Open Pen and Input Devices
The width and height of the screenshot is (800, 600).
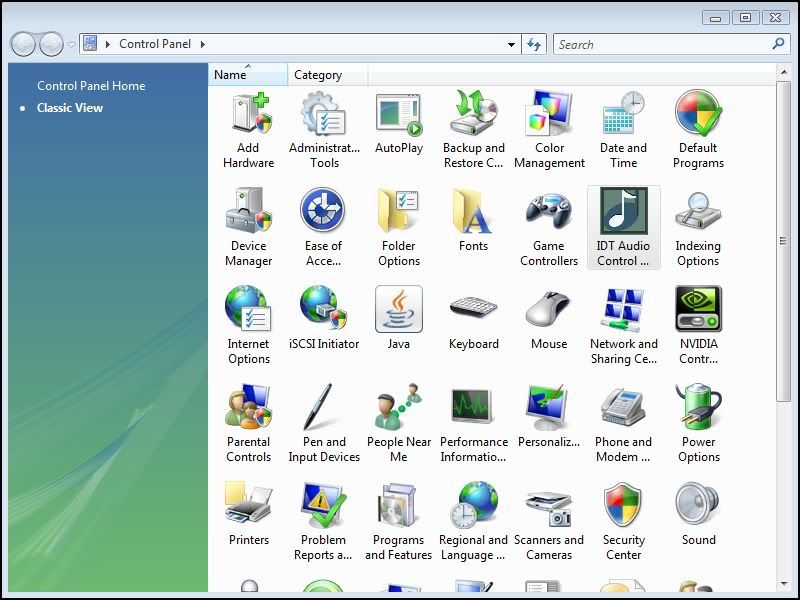[x=324, y=423]
